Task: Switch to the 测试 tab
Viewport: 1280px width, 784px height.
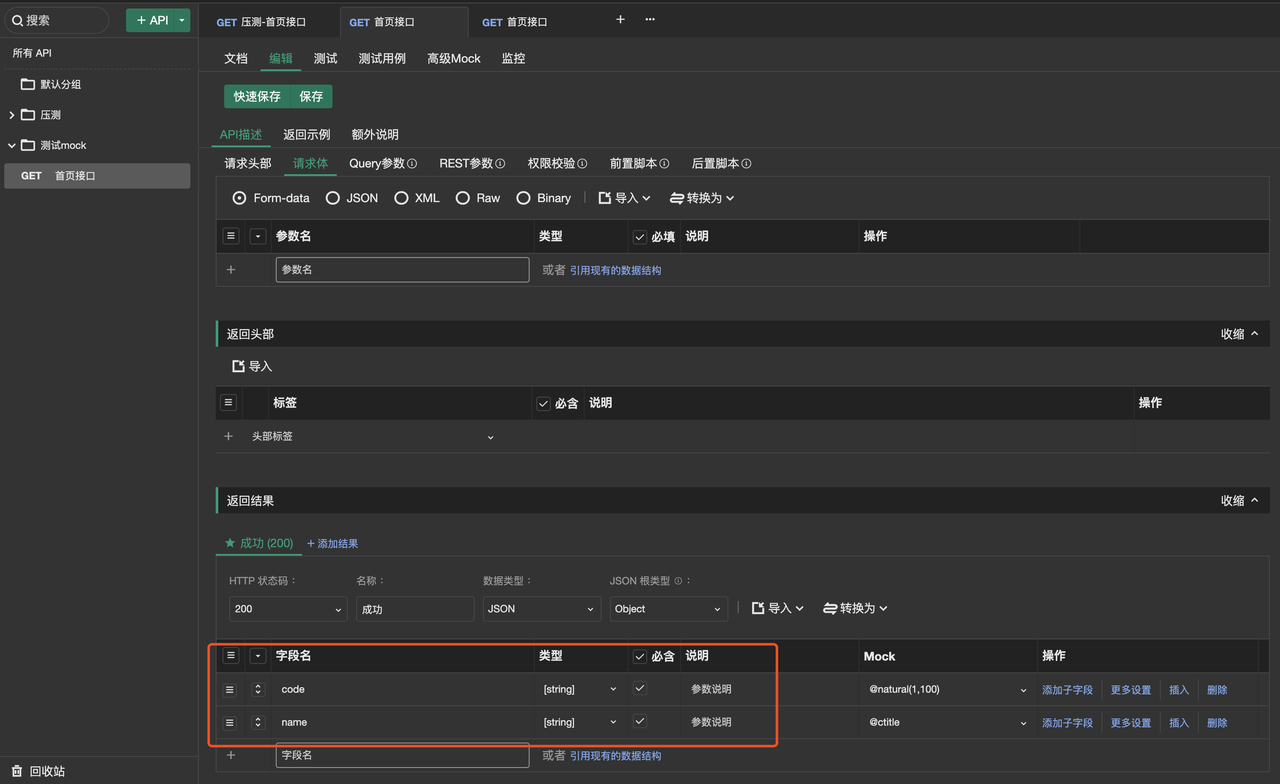Action: click(325, 58)
